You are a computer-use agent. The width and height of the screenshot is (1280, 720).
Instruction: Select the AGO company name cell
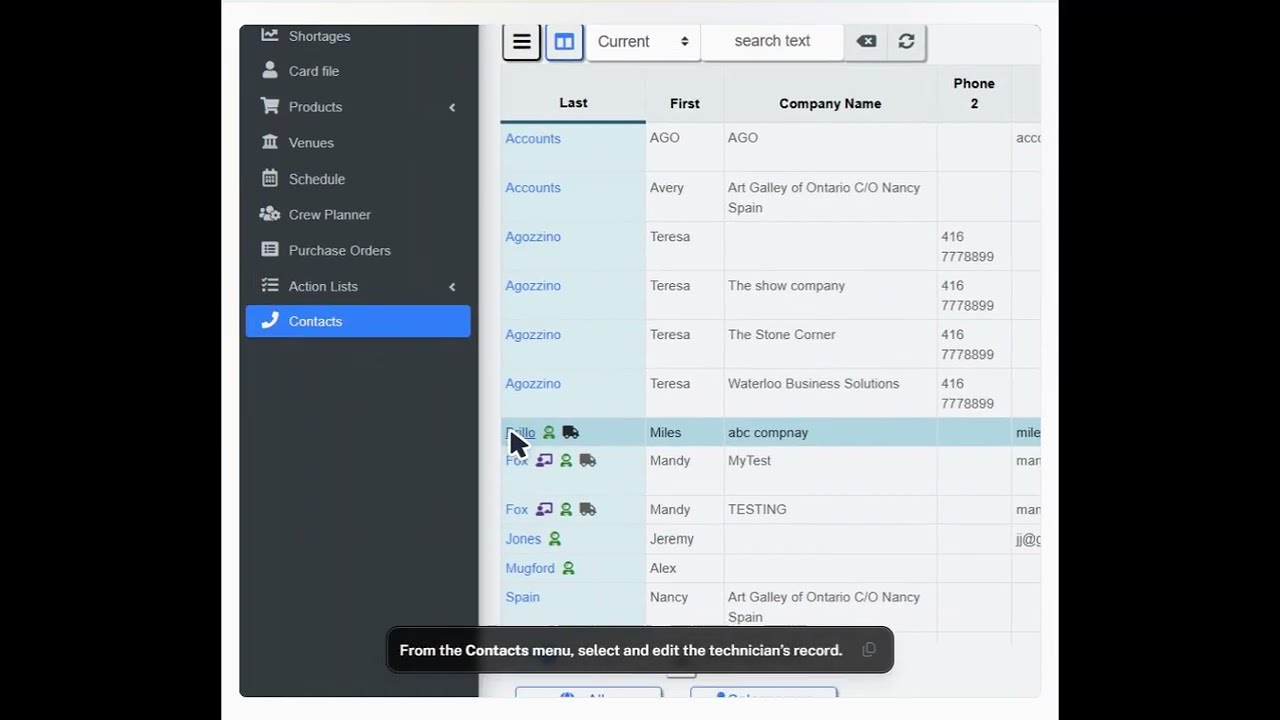(830, 149)
